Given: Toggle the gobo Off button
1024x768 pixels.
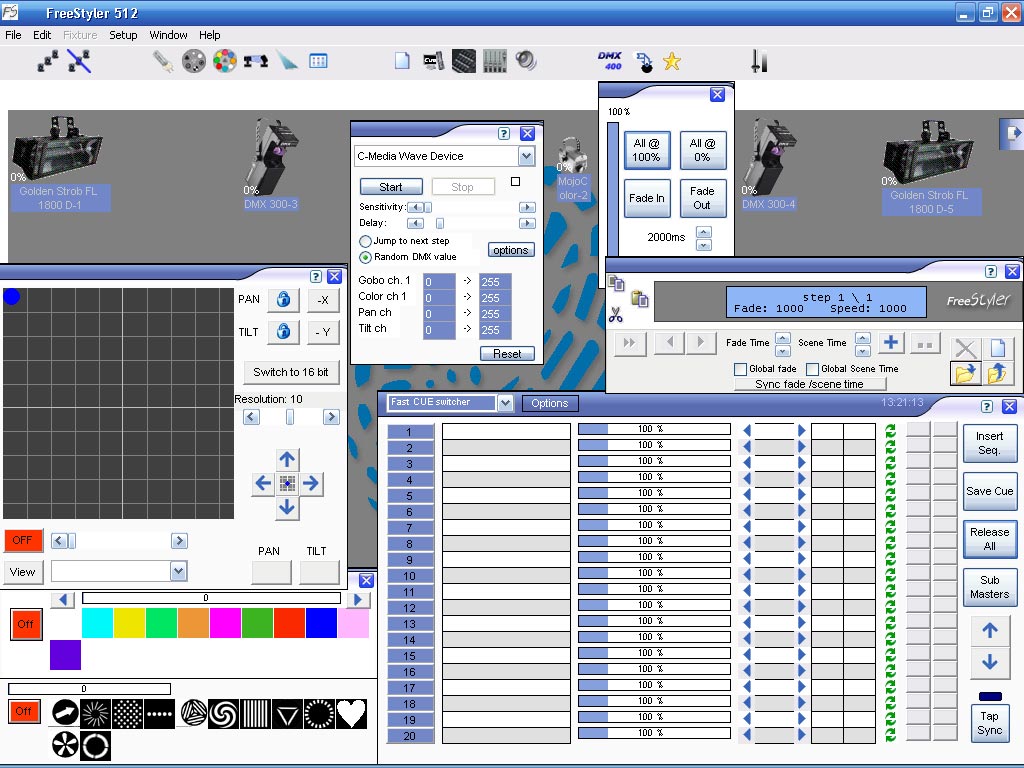Looking at the screenshot, I should coord(24,711).
